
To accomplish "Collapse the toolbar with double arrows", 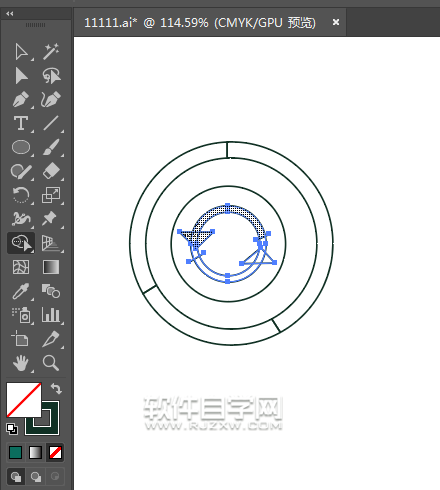I will [x=10, y=14].
